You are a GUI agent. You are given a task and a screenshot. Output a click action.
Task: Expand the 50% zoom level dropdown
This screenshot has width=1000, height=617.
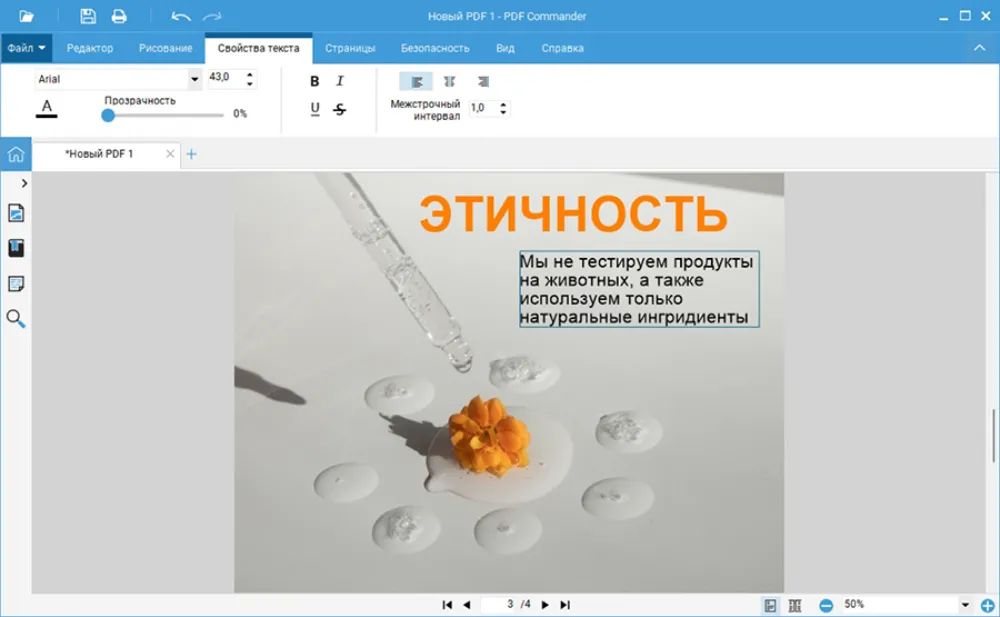[x=965, y=605]
